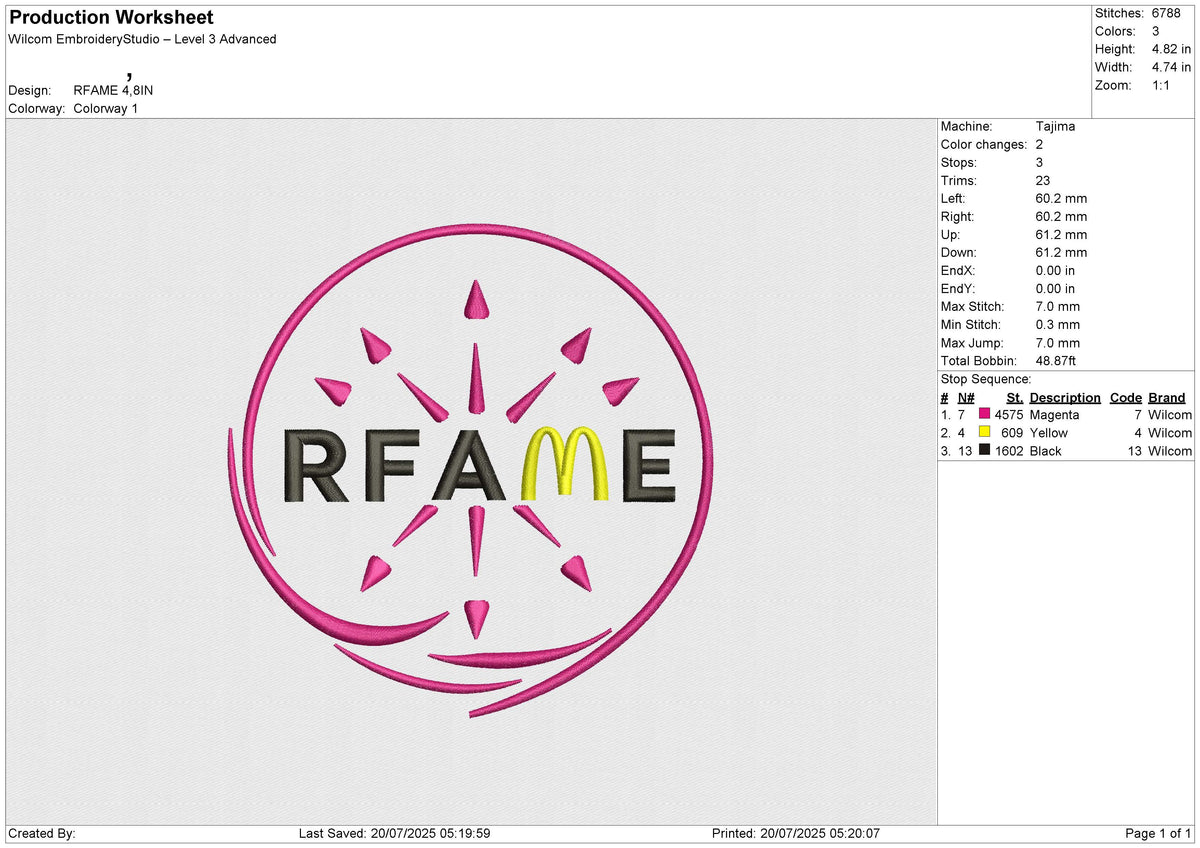Click the Wilcom brand in the Black row

[1170, 451]
